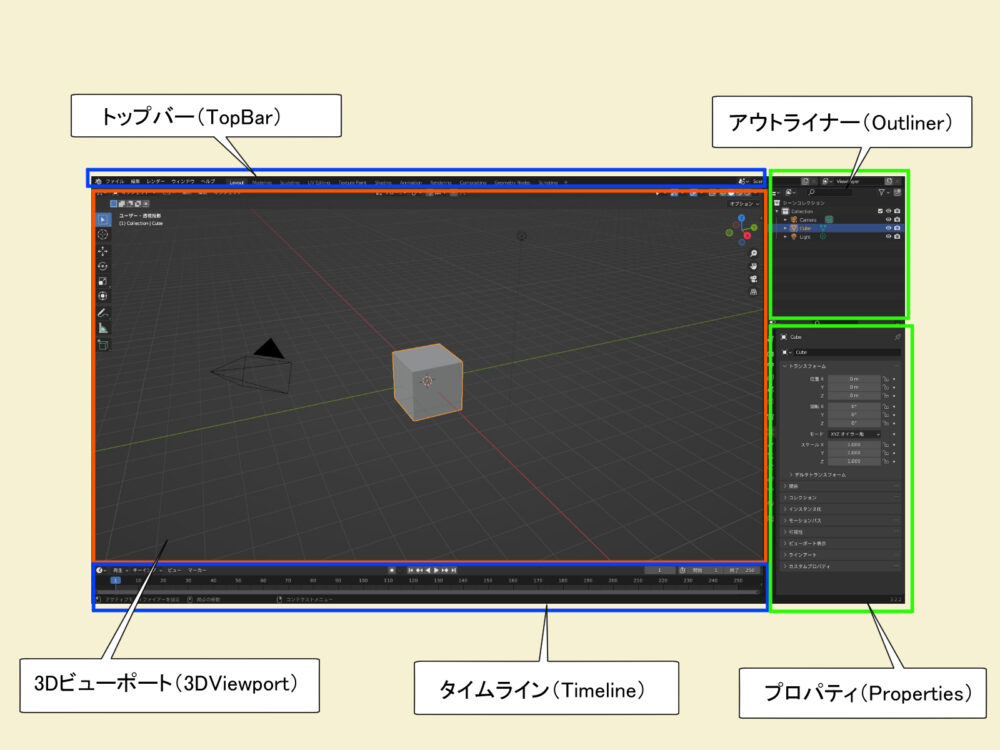Viewport: 1000px width, 750px height.
Task: Play the animation in reverse
Action: tap(428, 570)
